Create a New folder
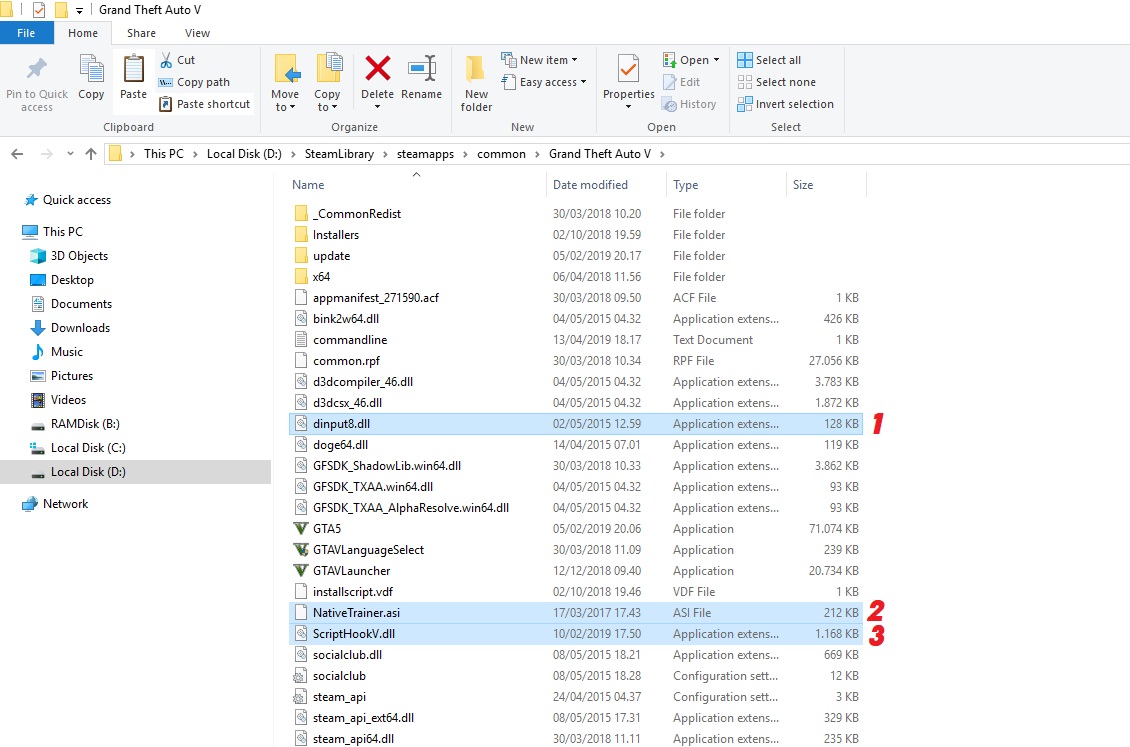The width and height of the screenshot is (1130, 747). pyautogui.click(x=476, y=84)
